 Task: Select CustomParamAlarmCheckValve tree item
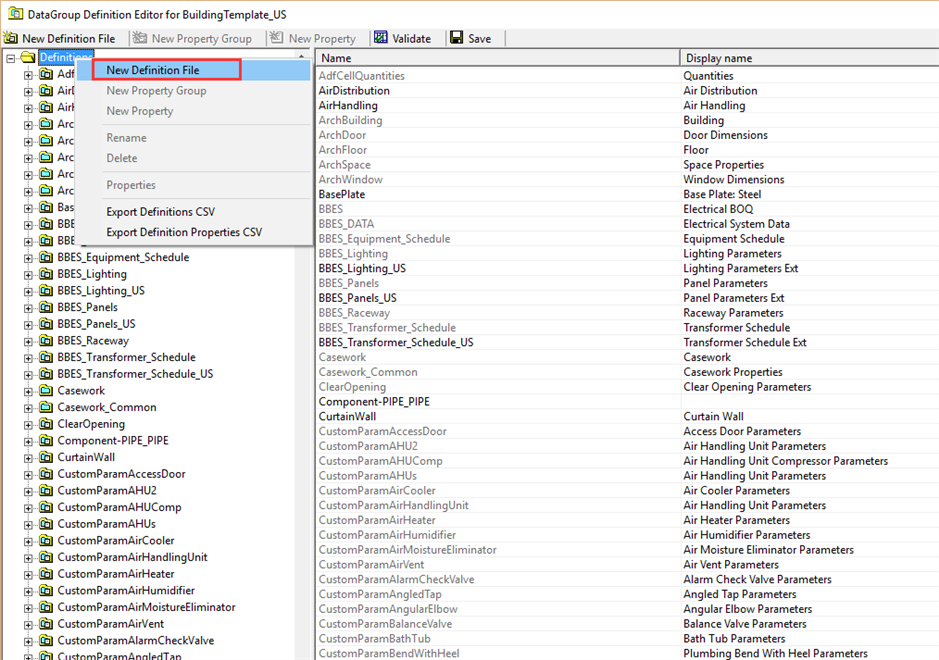click(135, 641)
